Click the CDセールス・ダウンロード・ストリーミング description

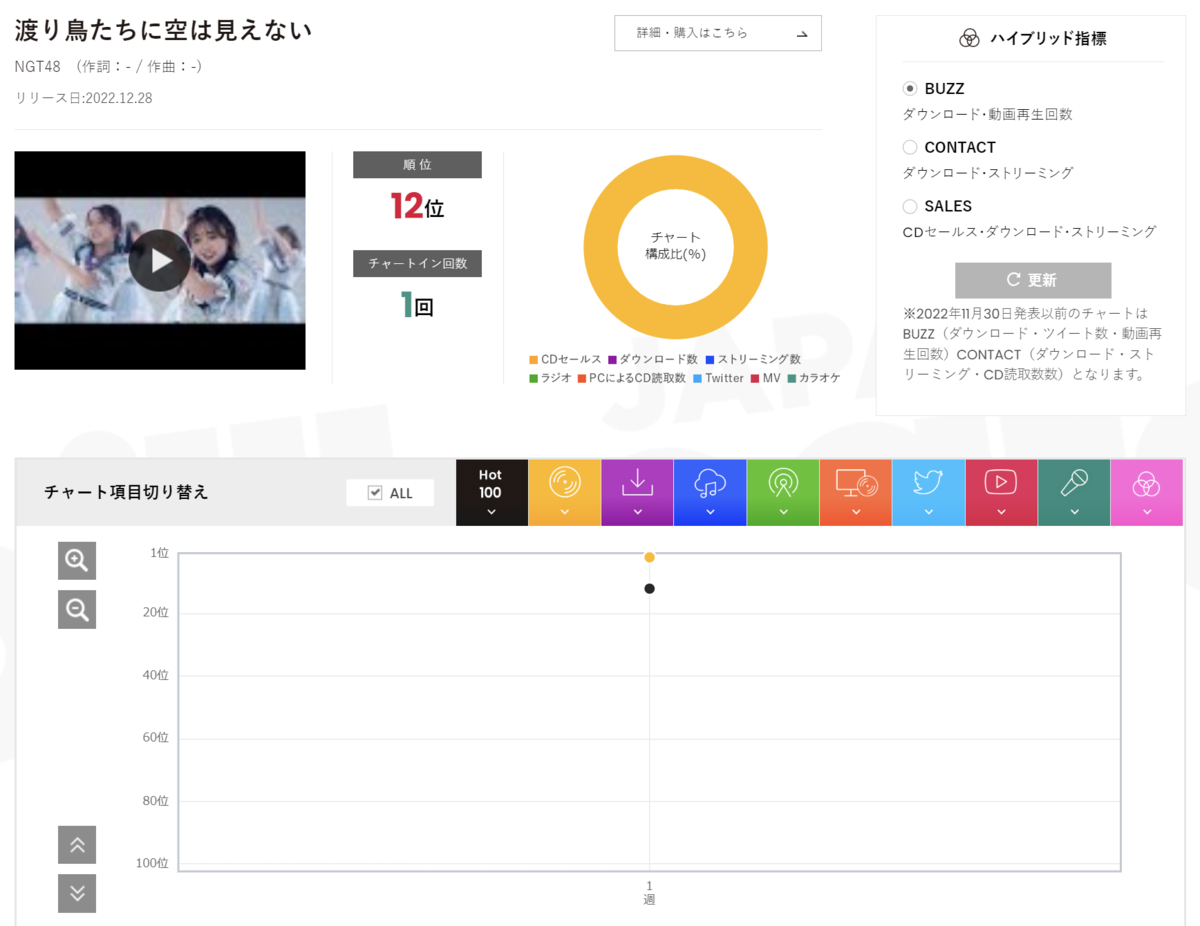pyautogui.click(x=1029, y=232)
